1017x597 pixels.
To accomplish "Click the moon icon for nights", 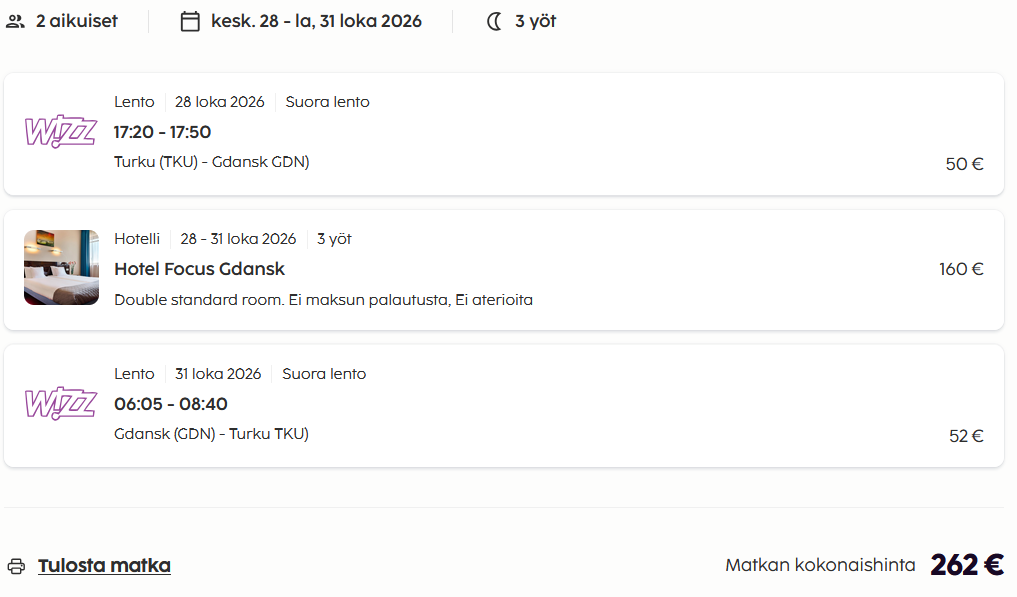I will tap(494, 21).
